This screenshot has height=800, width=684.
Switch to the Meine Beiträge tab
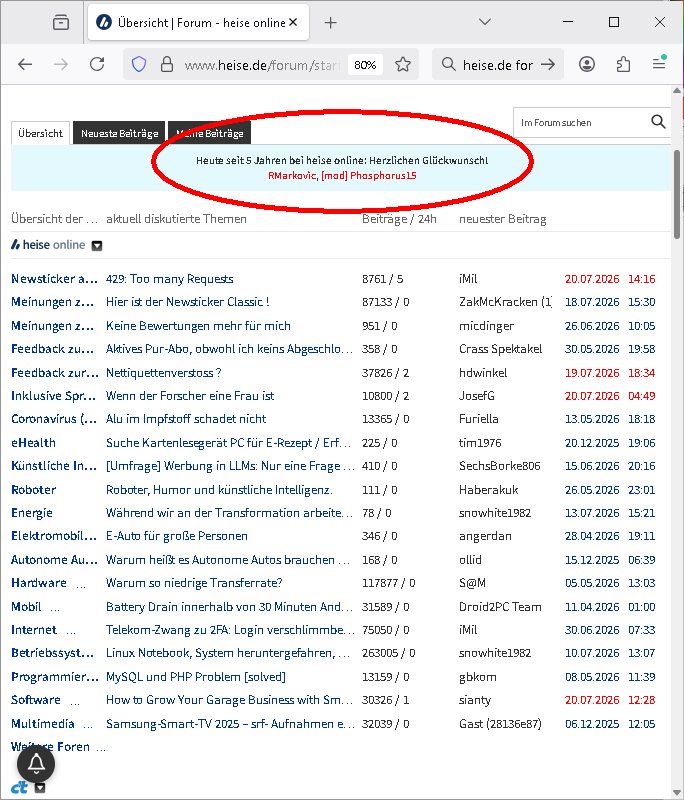point(210,134)
